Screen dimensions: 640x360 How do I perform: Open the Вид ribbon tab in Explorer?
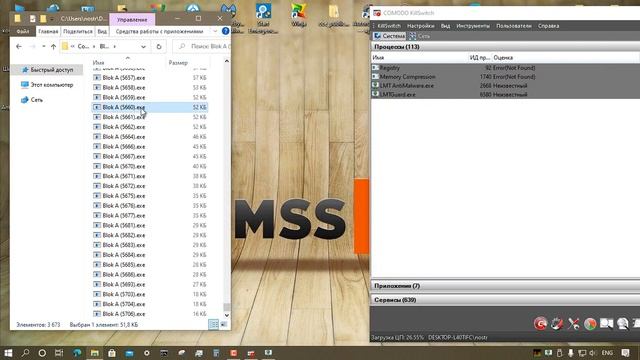click(102, 31)
